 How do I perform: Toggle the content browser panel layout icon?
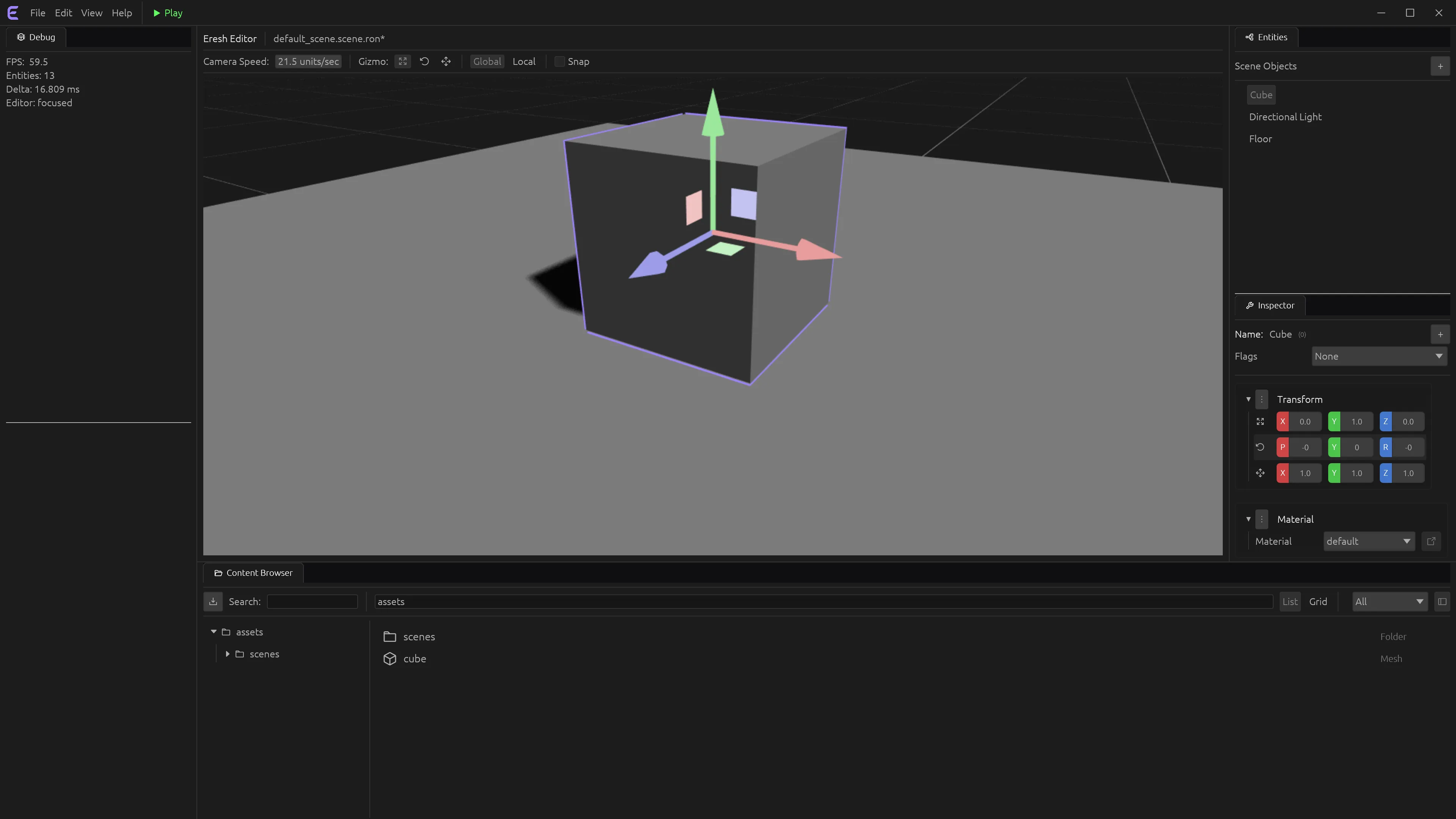tap(1442, 601)
